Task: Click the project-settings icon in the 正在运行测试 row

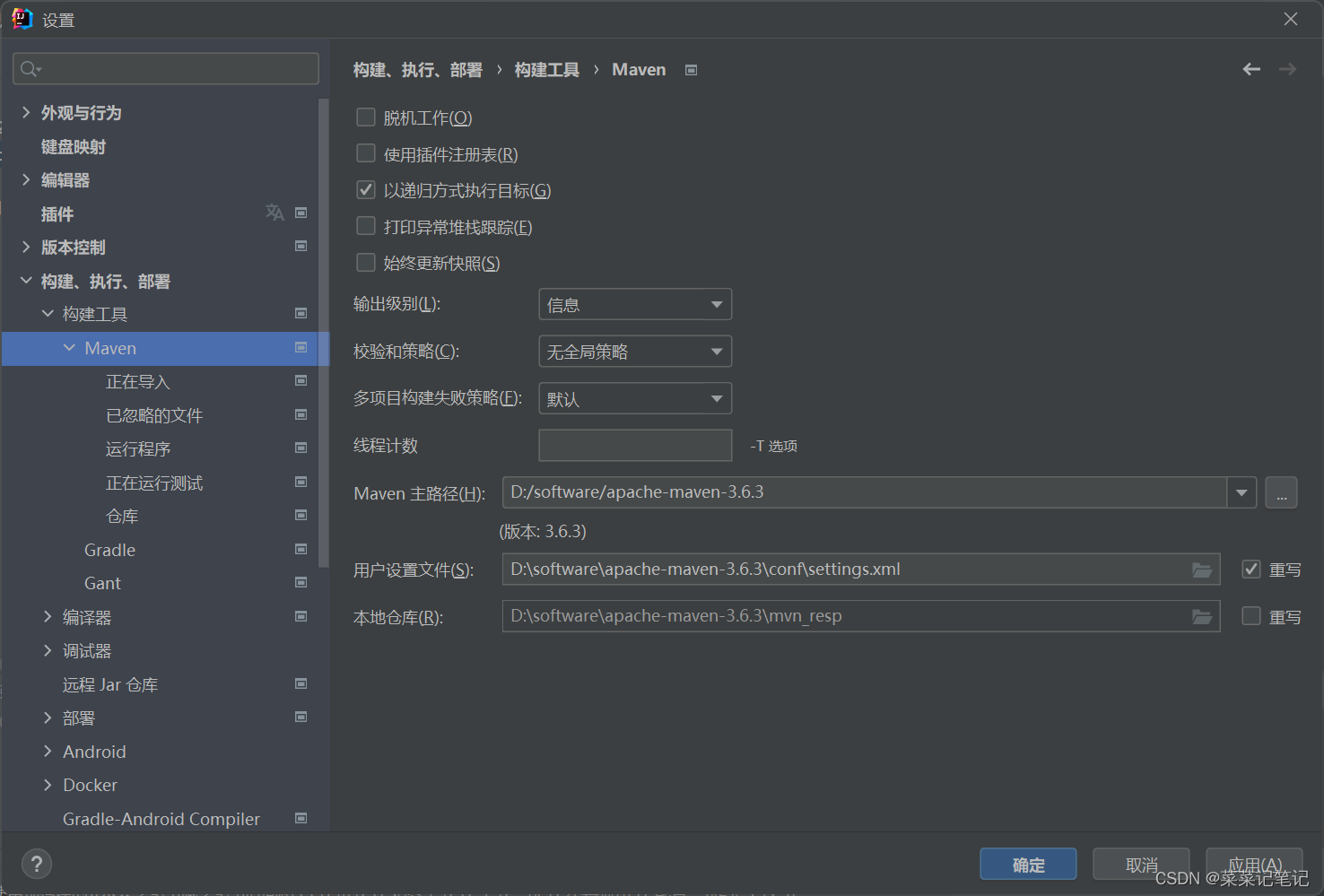Action: pos(301,482)
